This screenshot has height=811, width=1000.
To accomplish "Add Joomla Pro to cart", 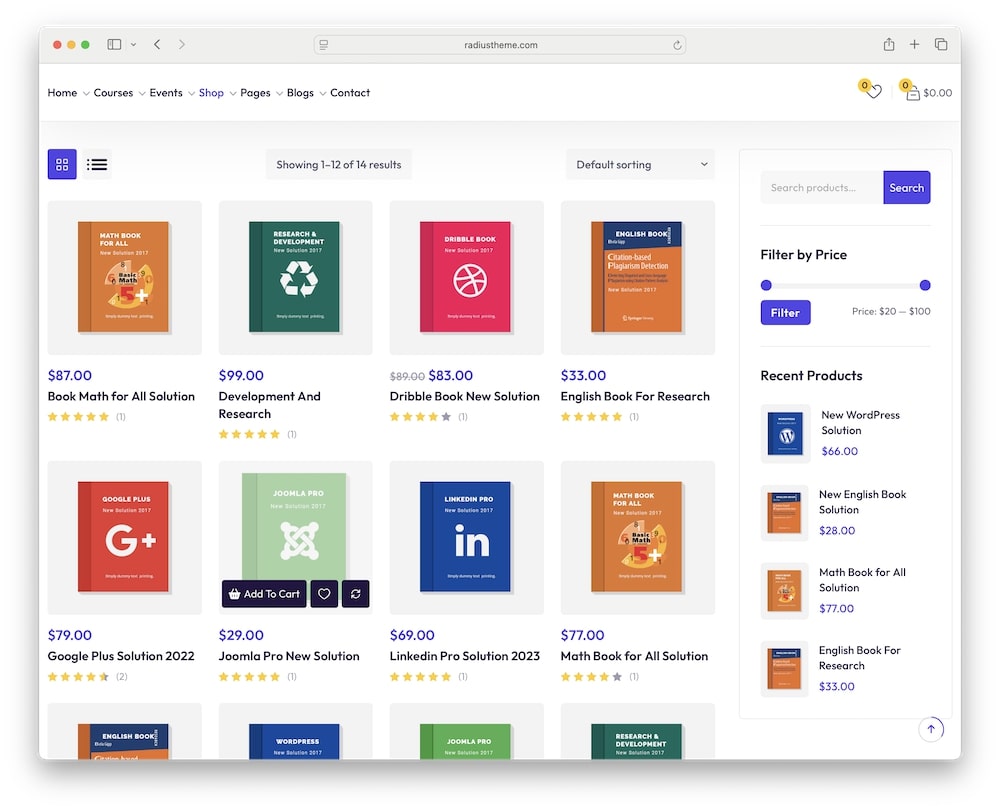I will coord(264,594).
